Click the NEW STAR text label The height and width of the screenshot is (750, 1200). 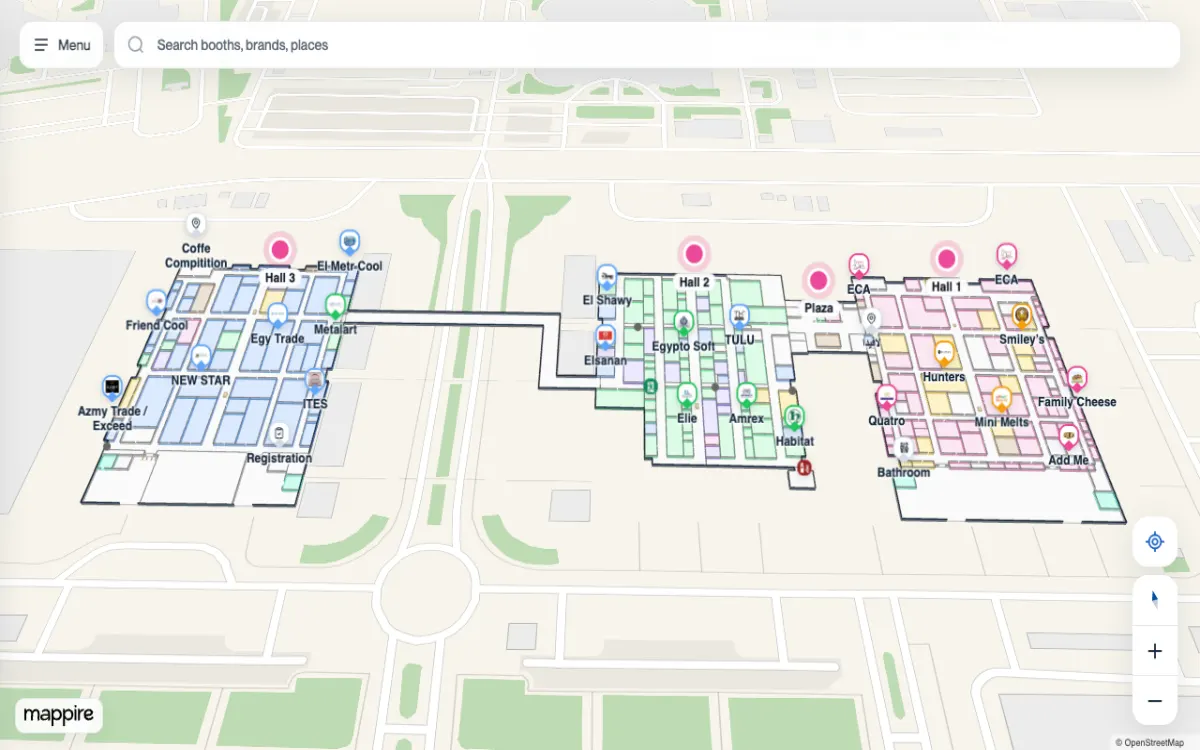coord(201,381)
